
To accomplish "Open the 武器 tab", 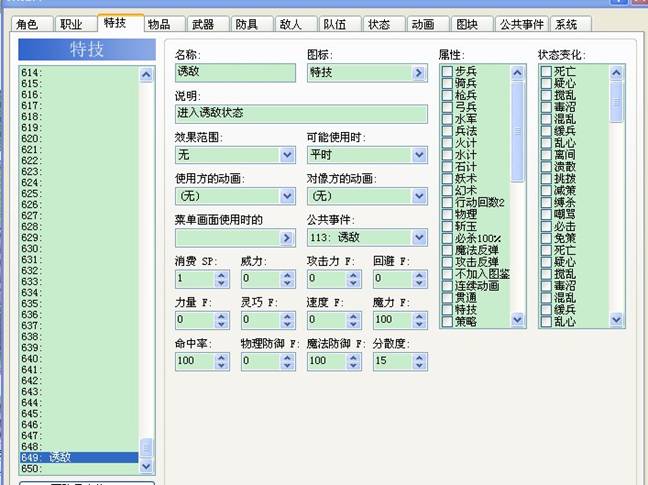I will point(208,24).
